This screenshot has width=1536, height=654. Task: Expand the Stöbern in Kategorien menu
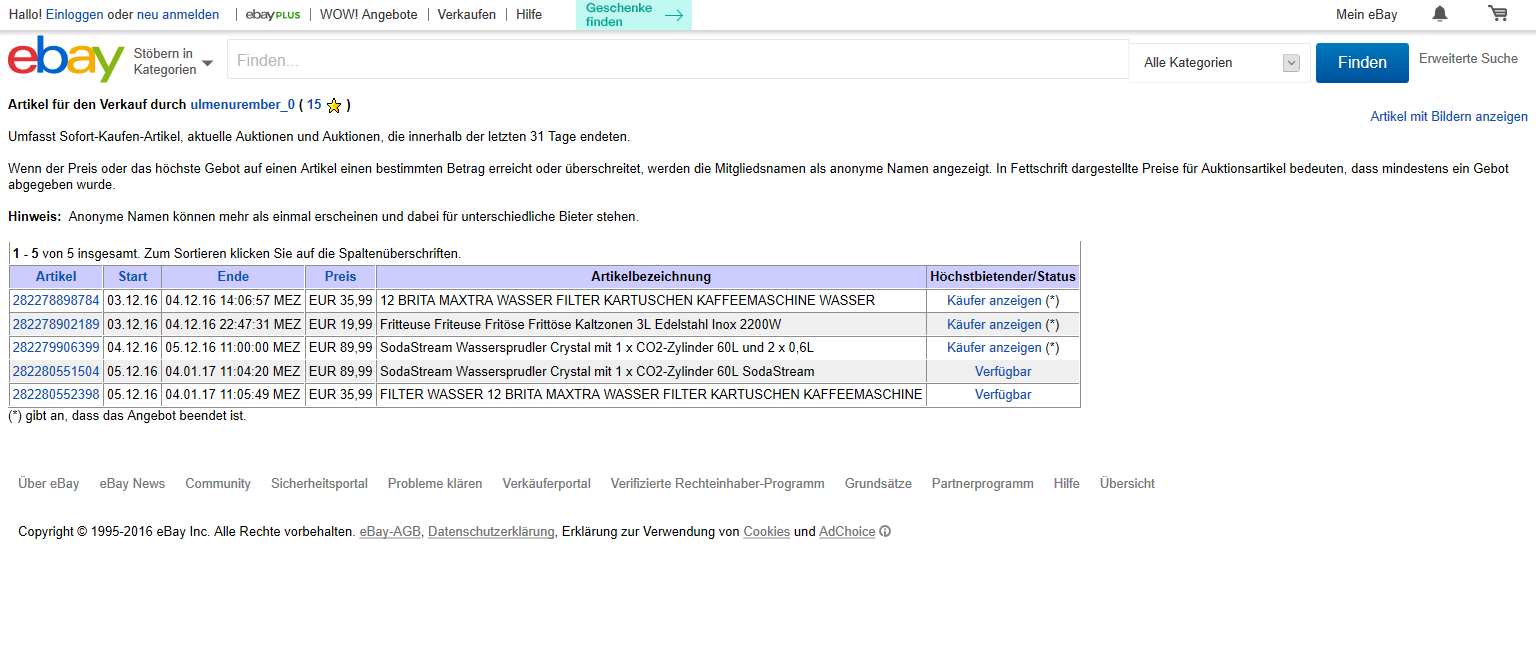tap(173, 62)
